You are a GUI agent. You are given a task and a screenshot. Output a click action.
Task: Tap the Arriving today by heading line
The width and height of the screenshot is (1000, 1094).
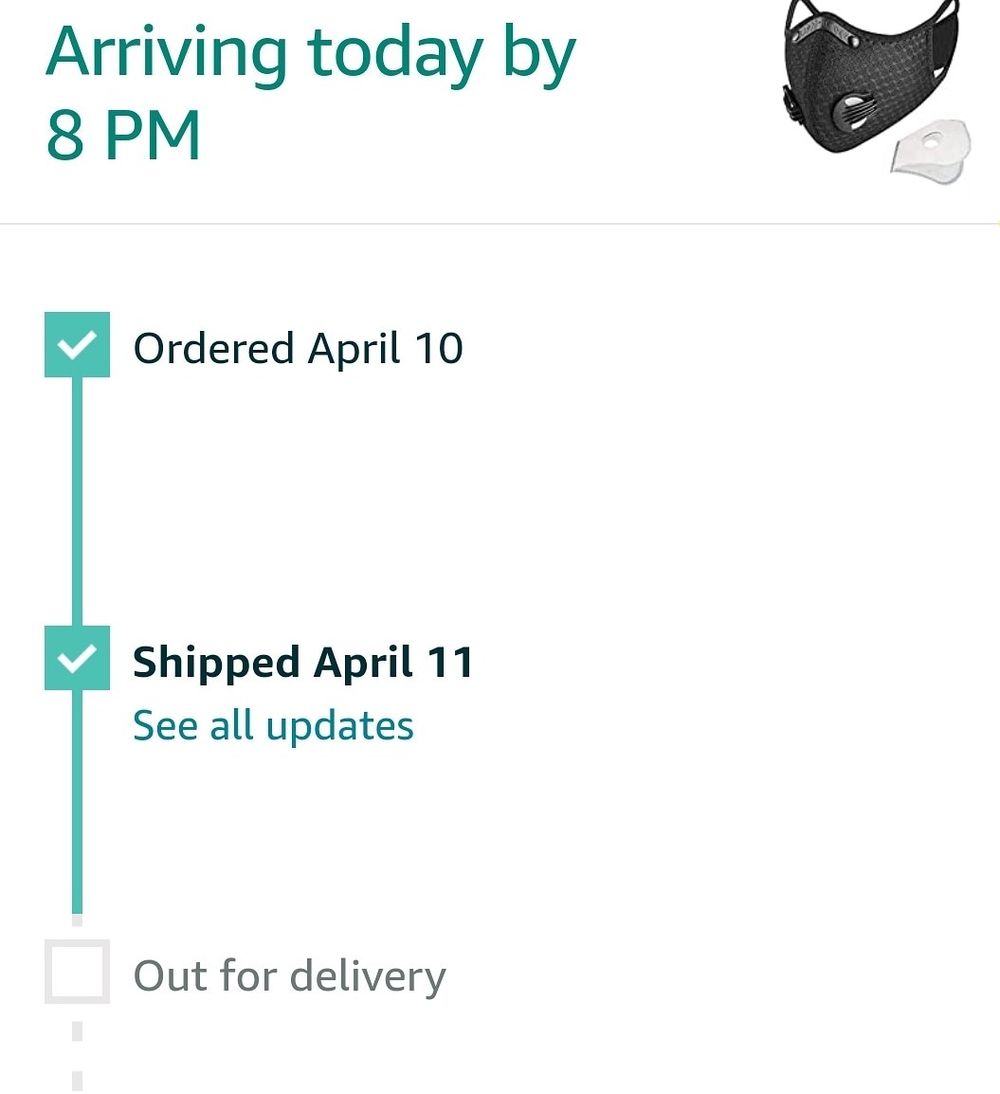pos(311,56)
